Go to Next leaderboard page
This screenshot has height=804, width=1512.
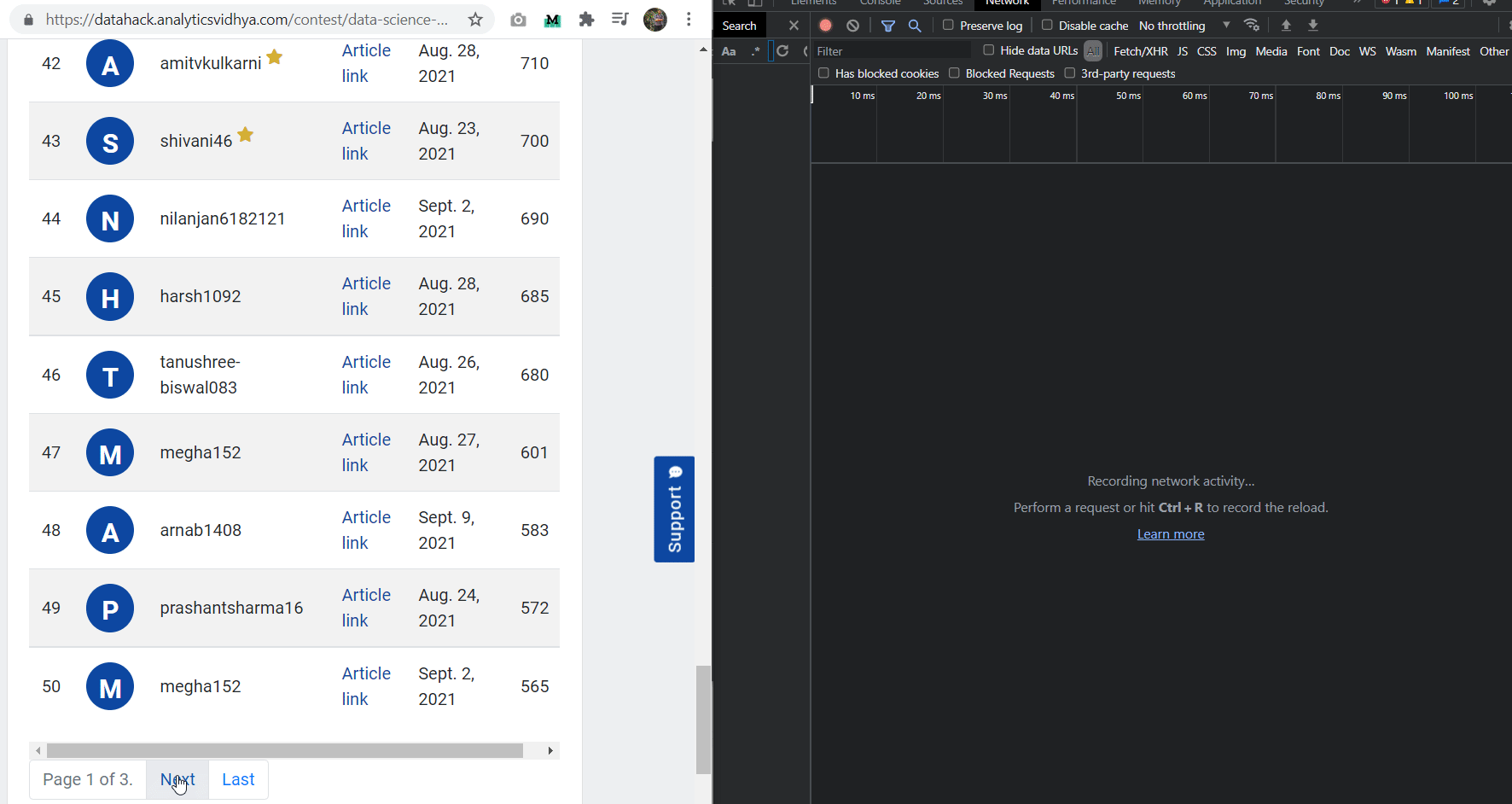(x=177, y=779)
